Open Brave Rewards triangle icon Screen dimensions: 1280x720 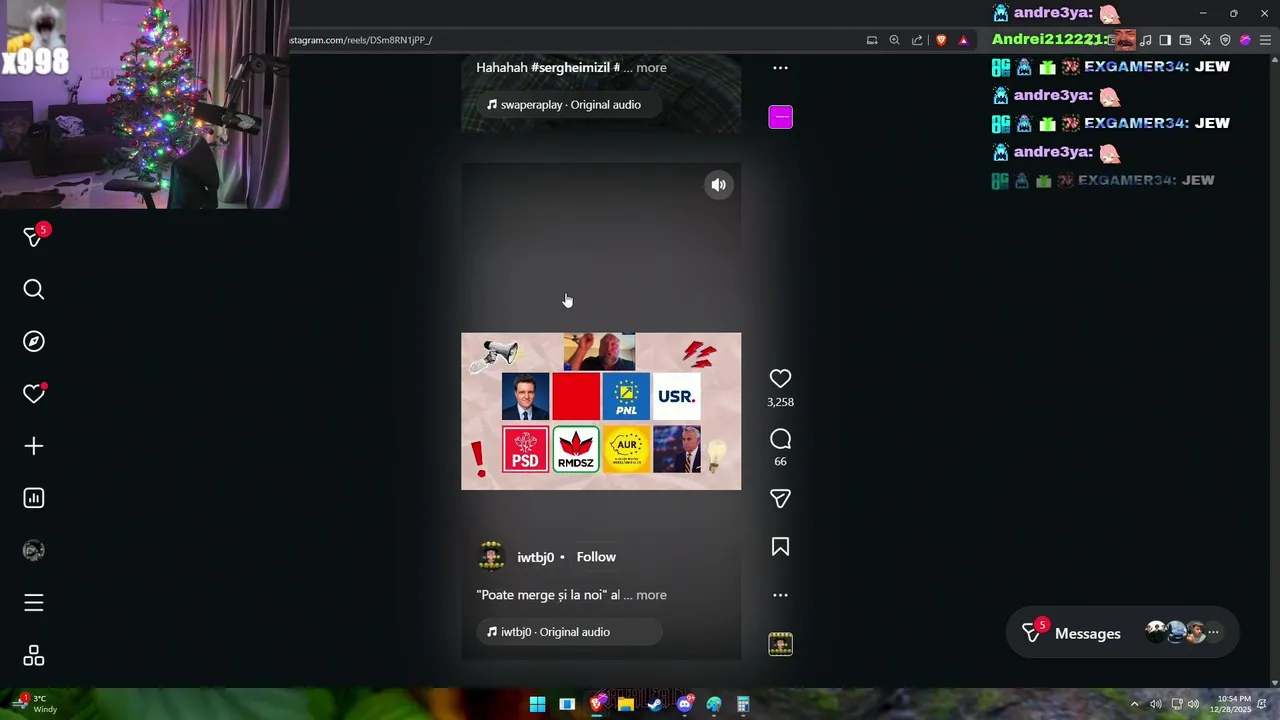point(964,40)
